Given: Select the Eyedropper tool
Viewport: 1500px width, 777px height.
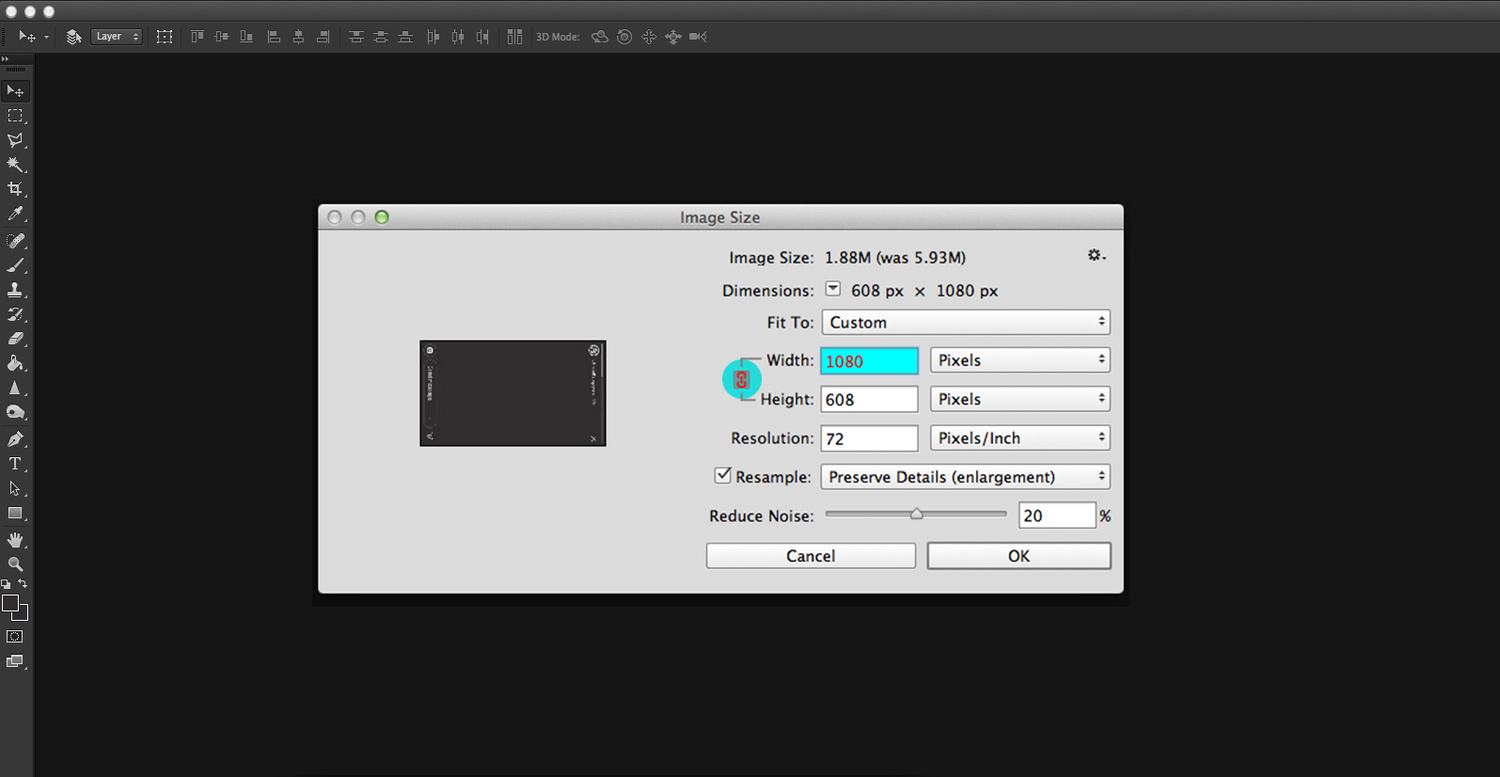Looking at the screenshot, I should click(15, 214).
